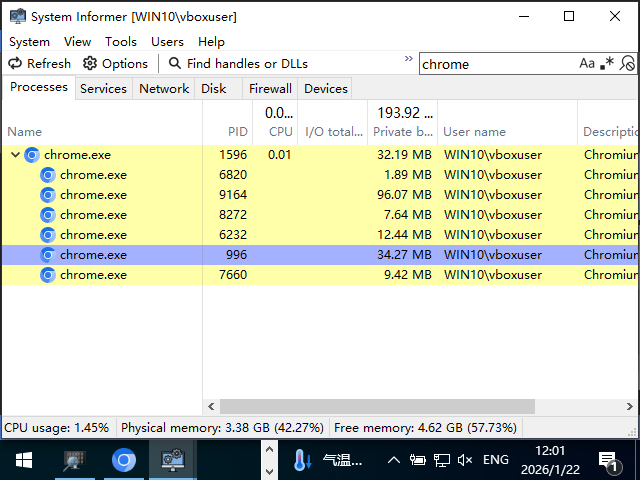Open the View menu
Viewport: 640px width, 480px height.
(x=77, y=42)
